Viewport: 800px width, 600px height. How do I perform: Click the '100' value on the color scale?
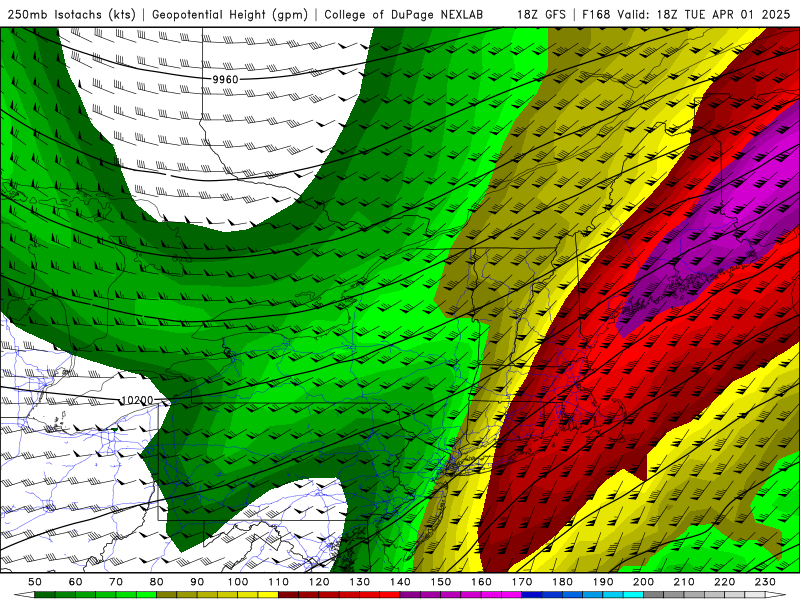tap(238, 582)
